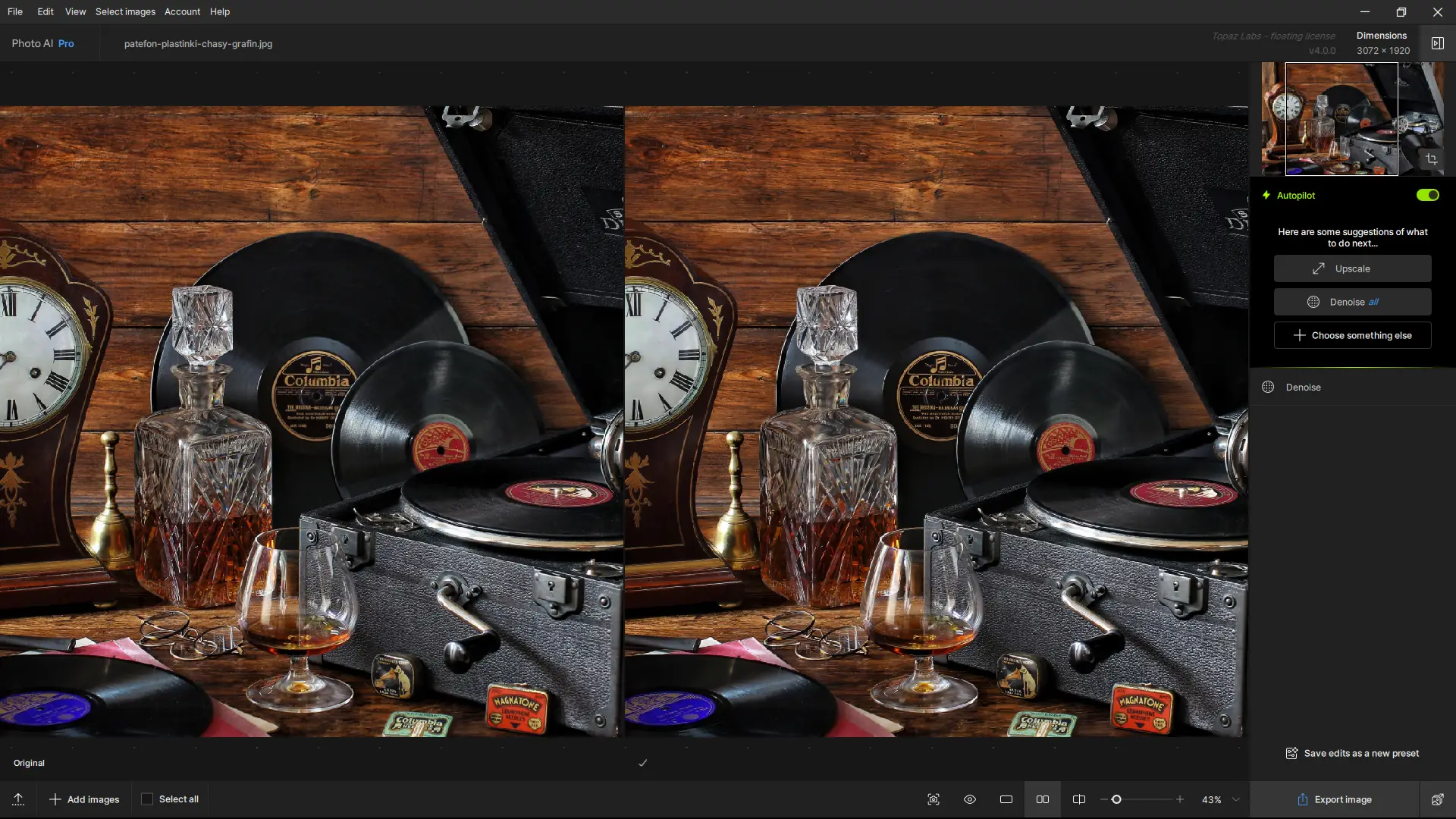
Task: Switch to single image view
Action: coord(1006,799)
